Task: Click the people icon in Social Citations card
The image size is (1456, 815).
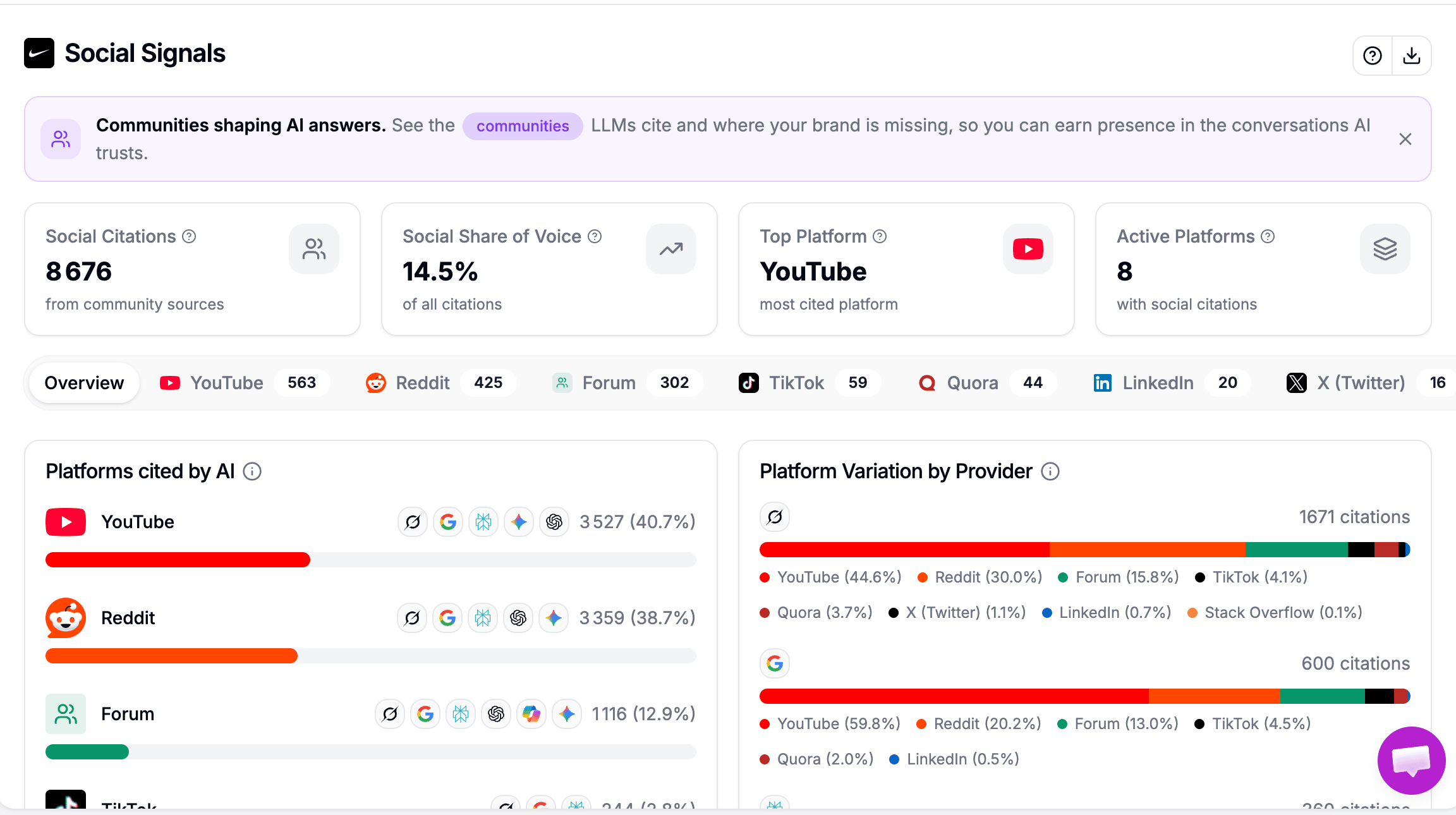Action: point(314,249)
